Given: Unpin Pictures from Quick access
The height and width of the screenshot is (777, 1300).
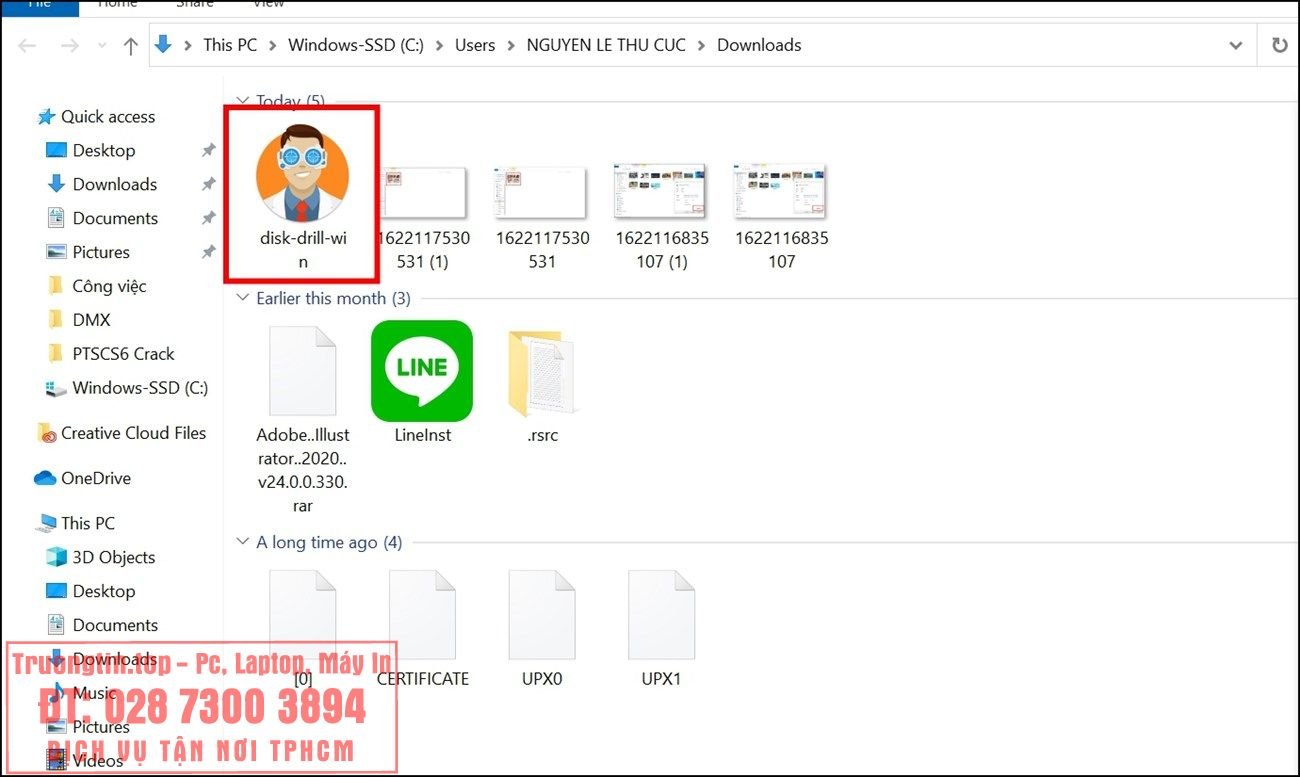Looking at the screenshot, I should 208,252.
